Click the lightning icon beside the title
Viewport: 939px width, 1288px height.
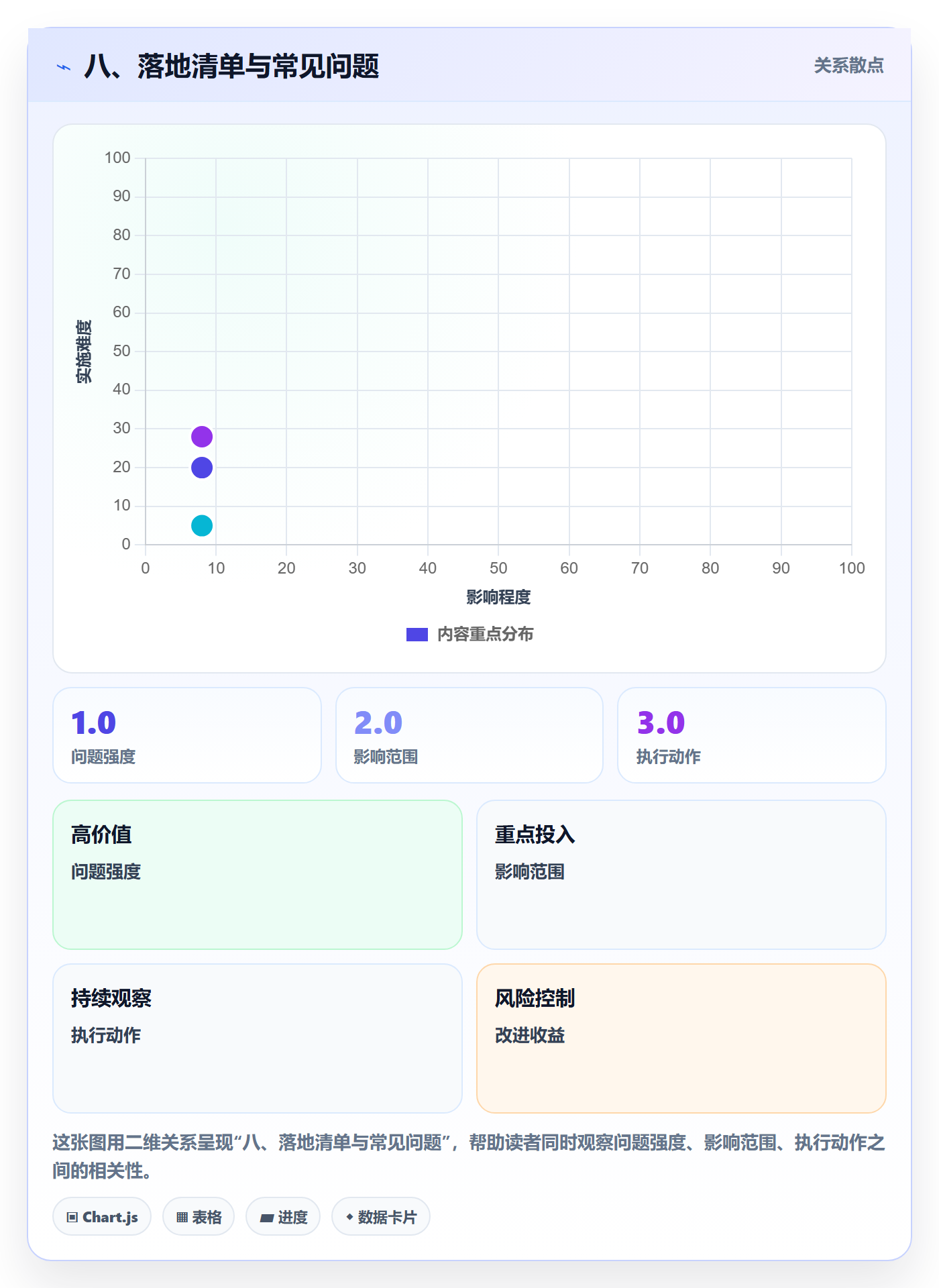point(64,67)
